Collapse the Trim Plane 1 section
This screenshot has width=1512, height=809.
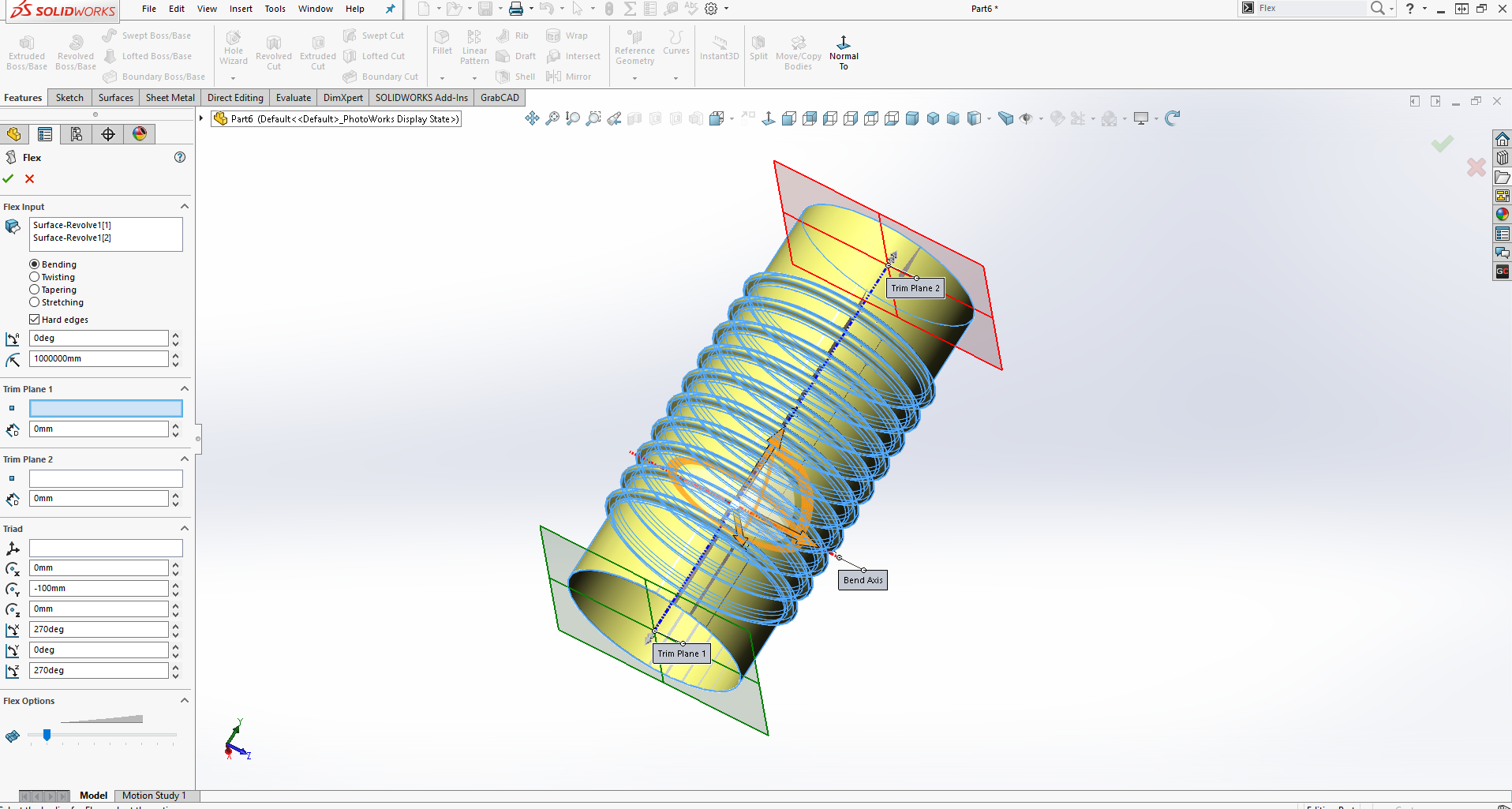[185, 389]
